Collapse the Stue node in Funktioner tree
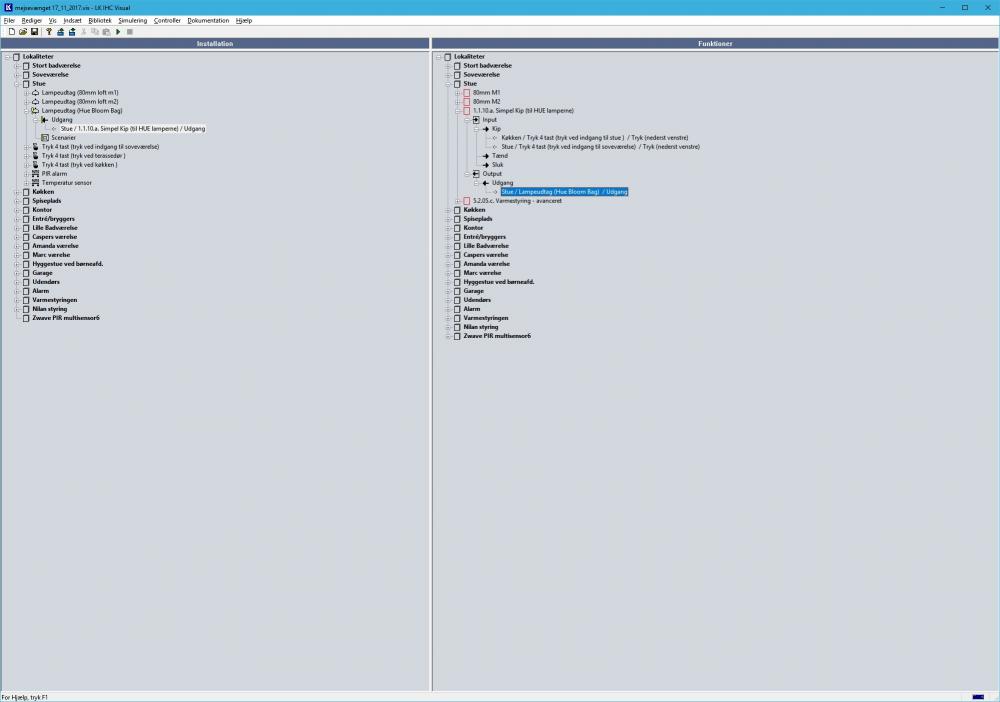Image resolution: width=1000 pixels, height=702 pixels. coord(447,84)
